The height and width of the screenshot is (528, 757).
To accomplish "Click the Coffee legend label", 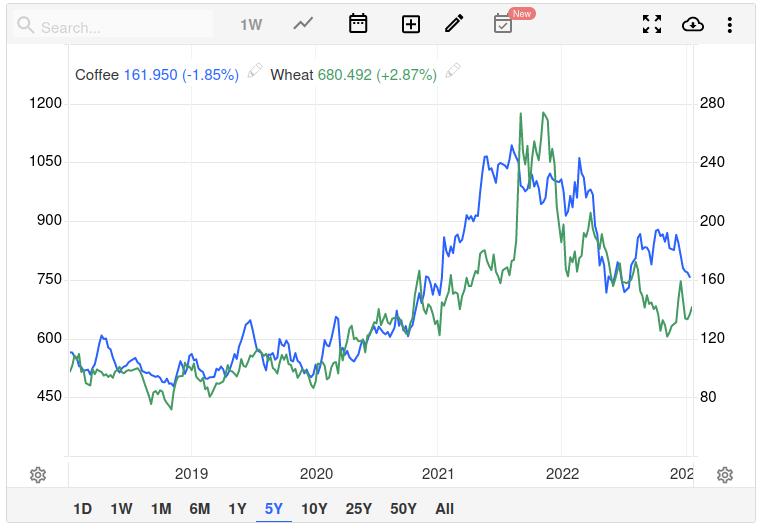I will pyautogui.click(x=97, y=74).
